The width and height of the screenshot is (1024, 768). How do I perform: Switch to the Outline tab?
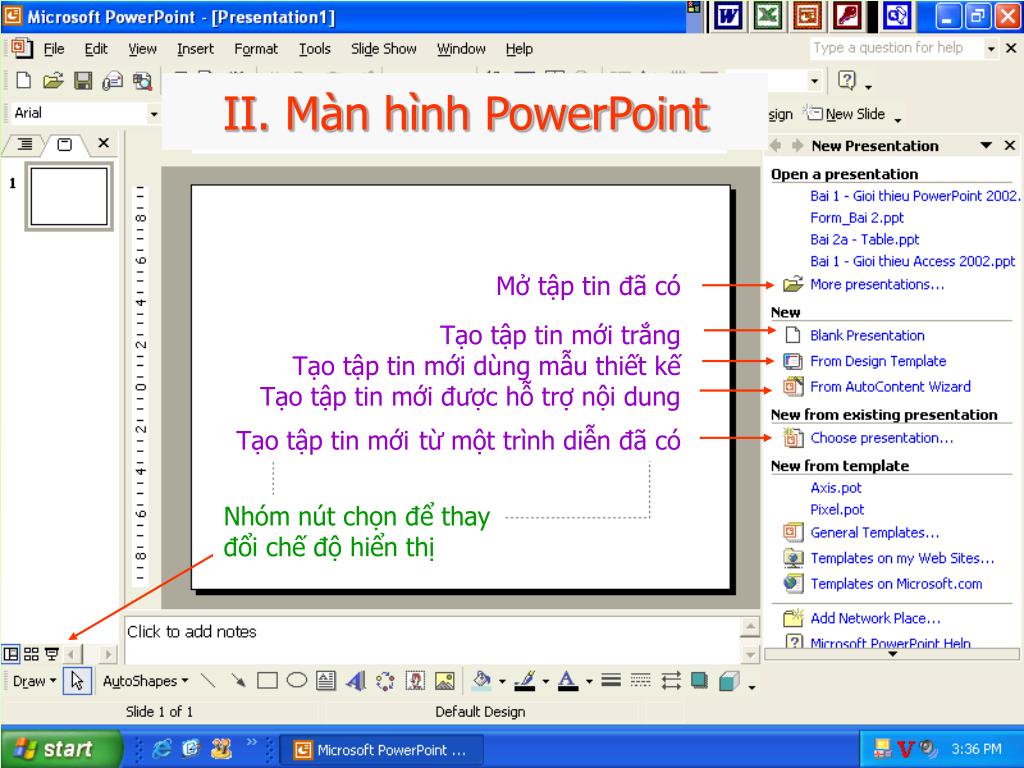pyautogui.click(x=24, y=144)
